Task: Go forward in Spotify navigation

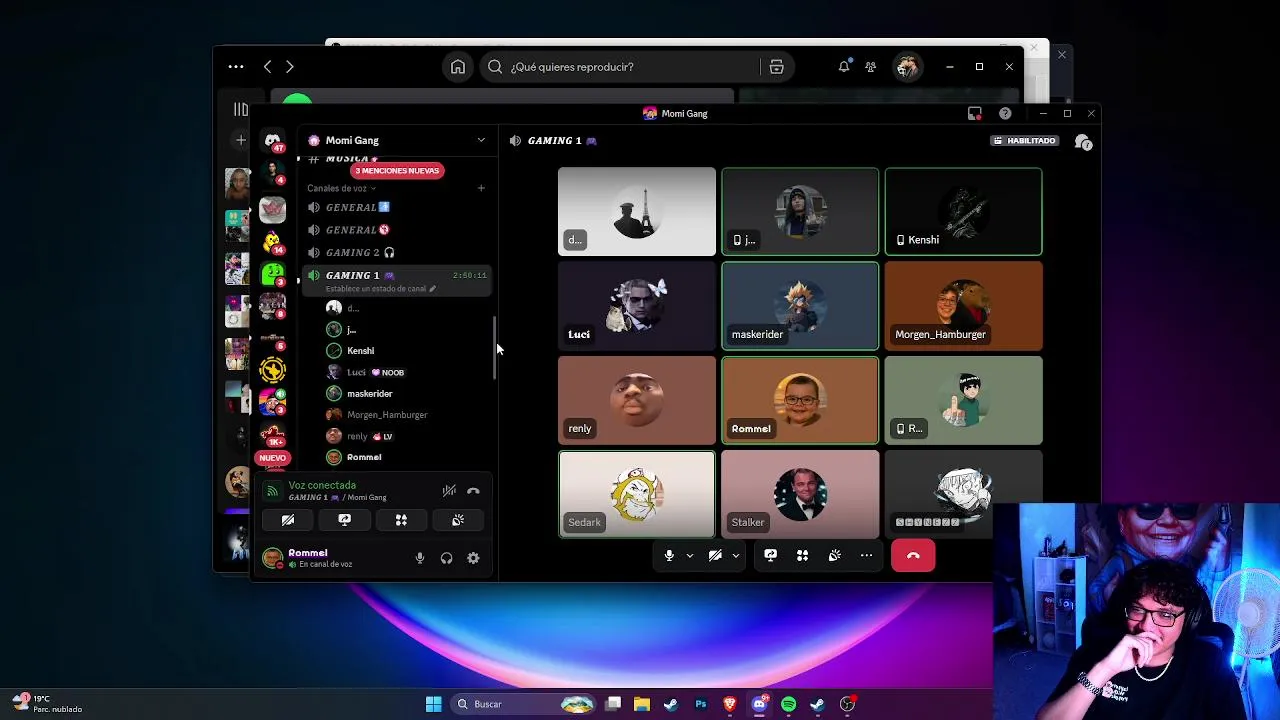Action: point(290,67)
